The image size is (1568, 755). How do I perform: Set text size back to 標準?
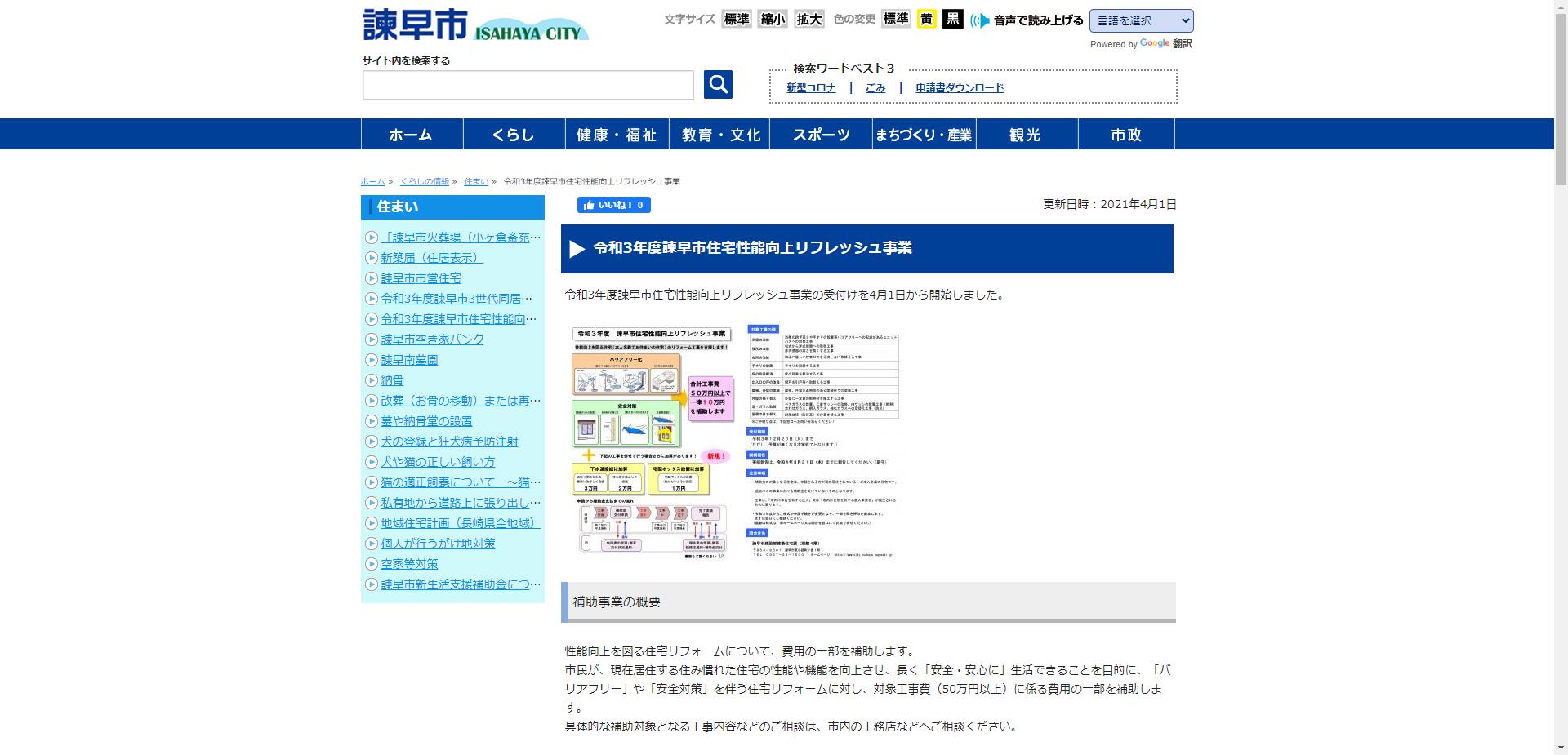pyautogui.click(x=736, y=19)
